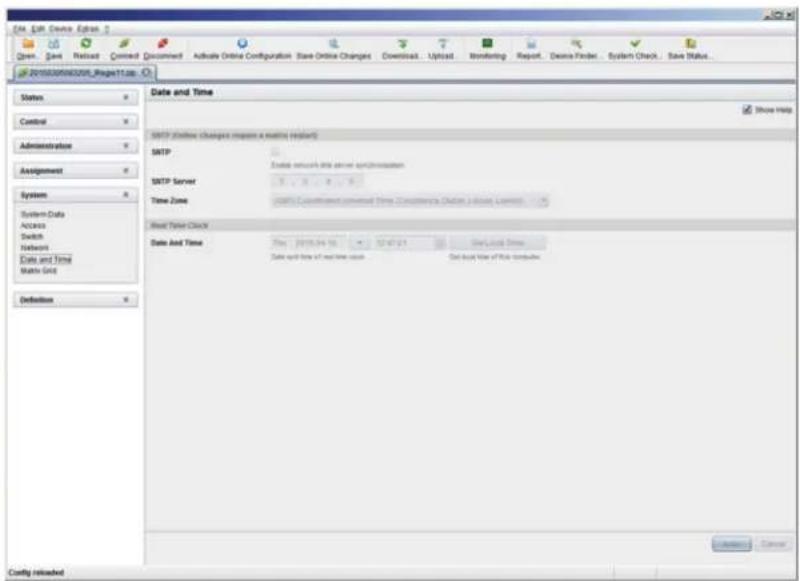Expand the Assignment sidebar section
The image size is (800, 581).
tap(76, 170)
